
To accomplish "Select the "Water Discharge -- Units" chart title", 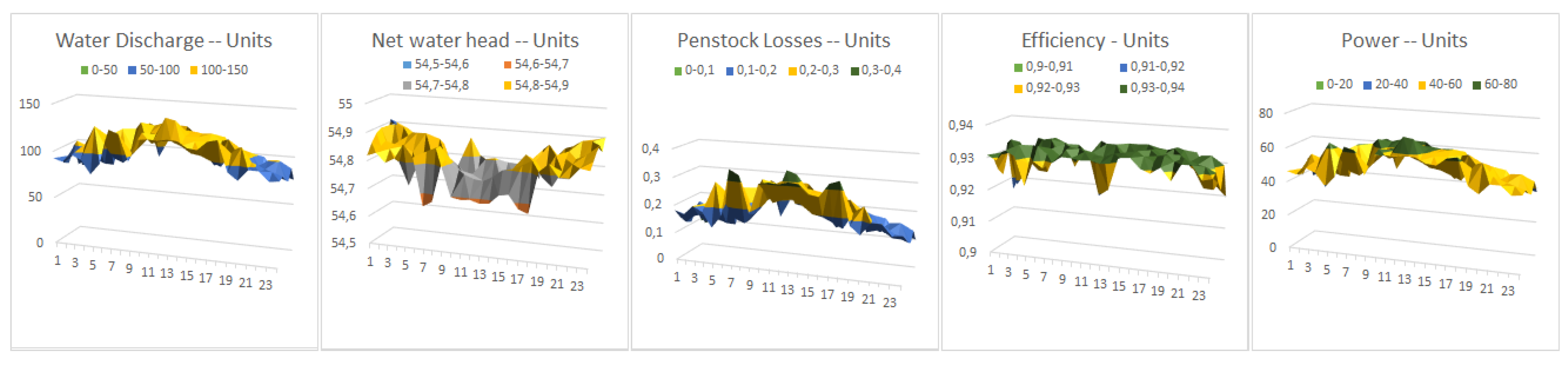I will pos(164,41).
